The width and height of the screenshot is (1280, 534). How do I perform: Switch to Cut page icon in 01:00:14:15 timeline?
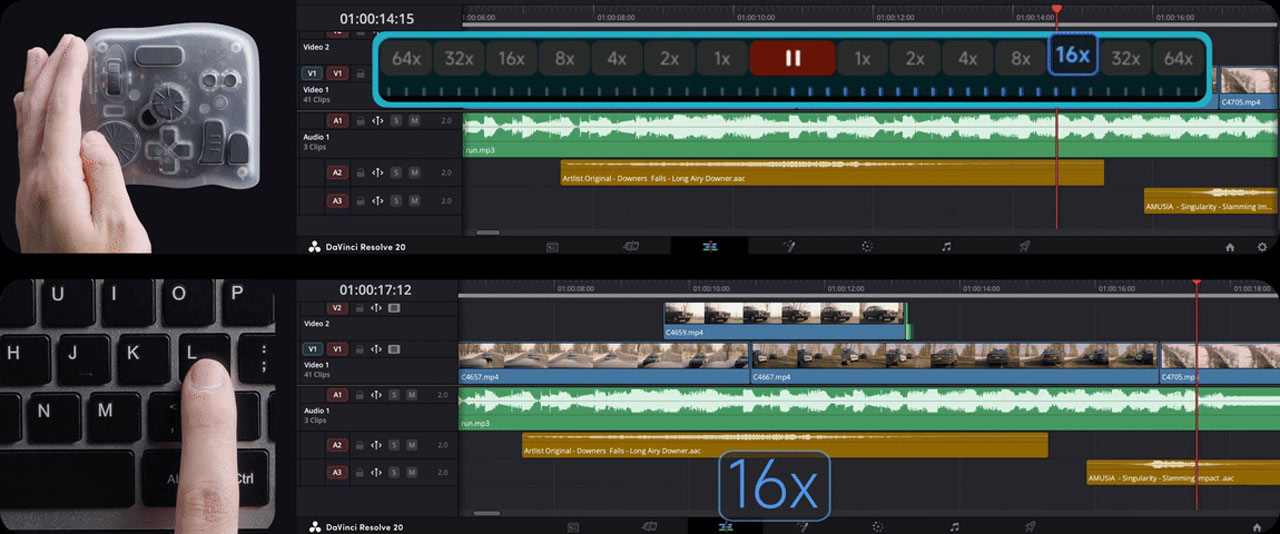click(x=630, y=247)
